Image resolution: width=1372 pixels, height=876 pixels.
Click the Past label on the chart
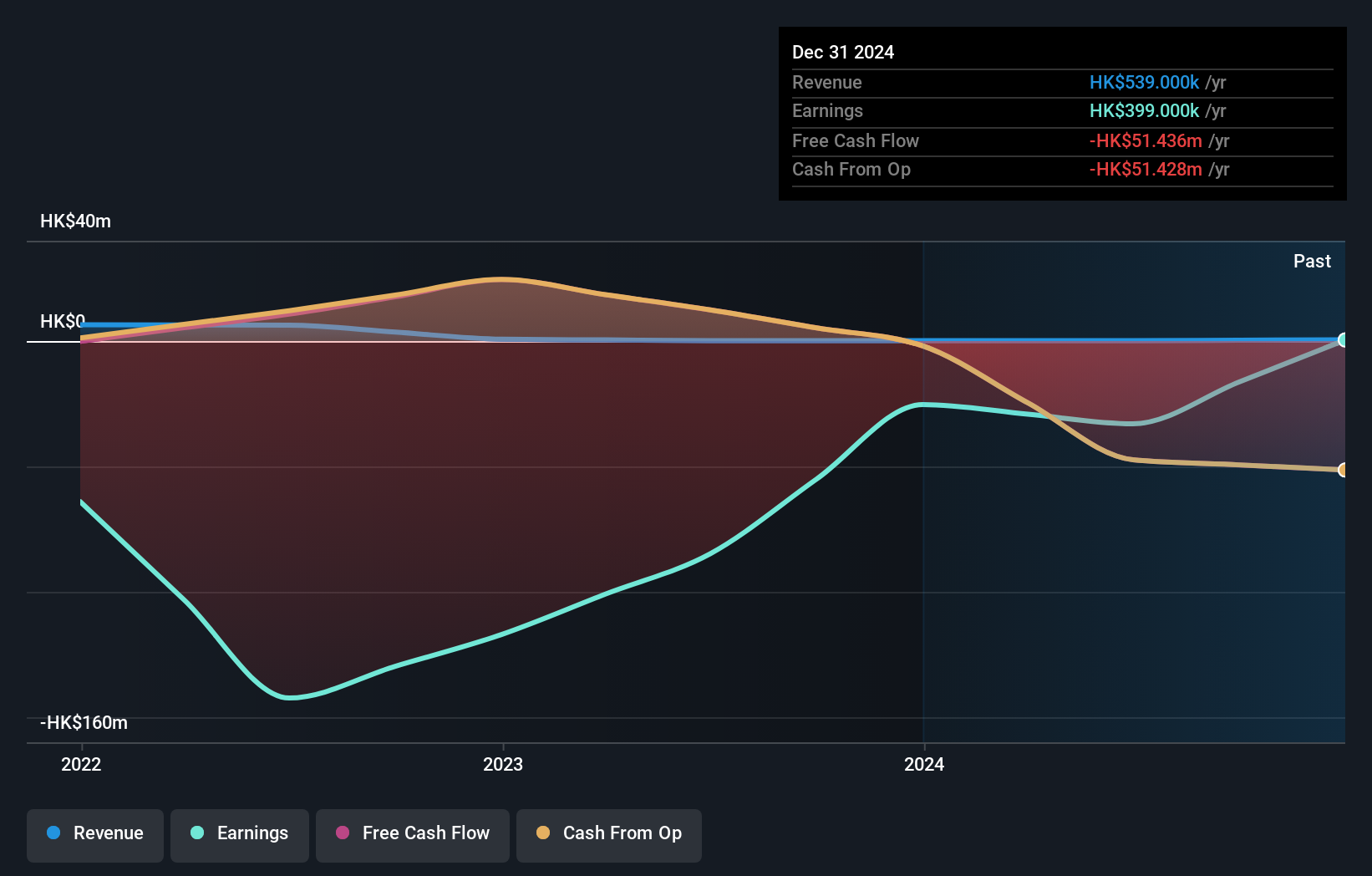1312,261
